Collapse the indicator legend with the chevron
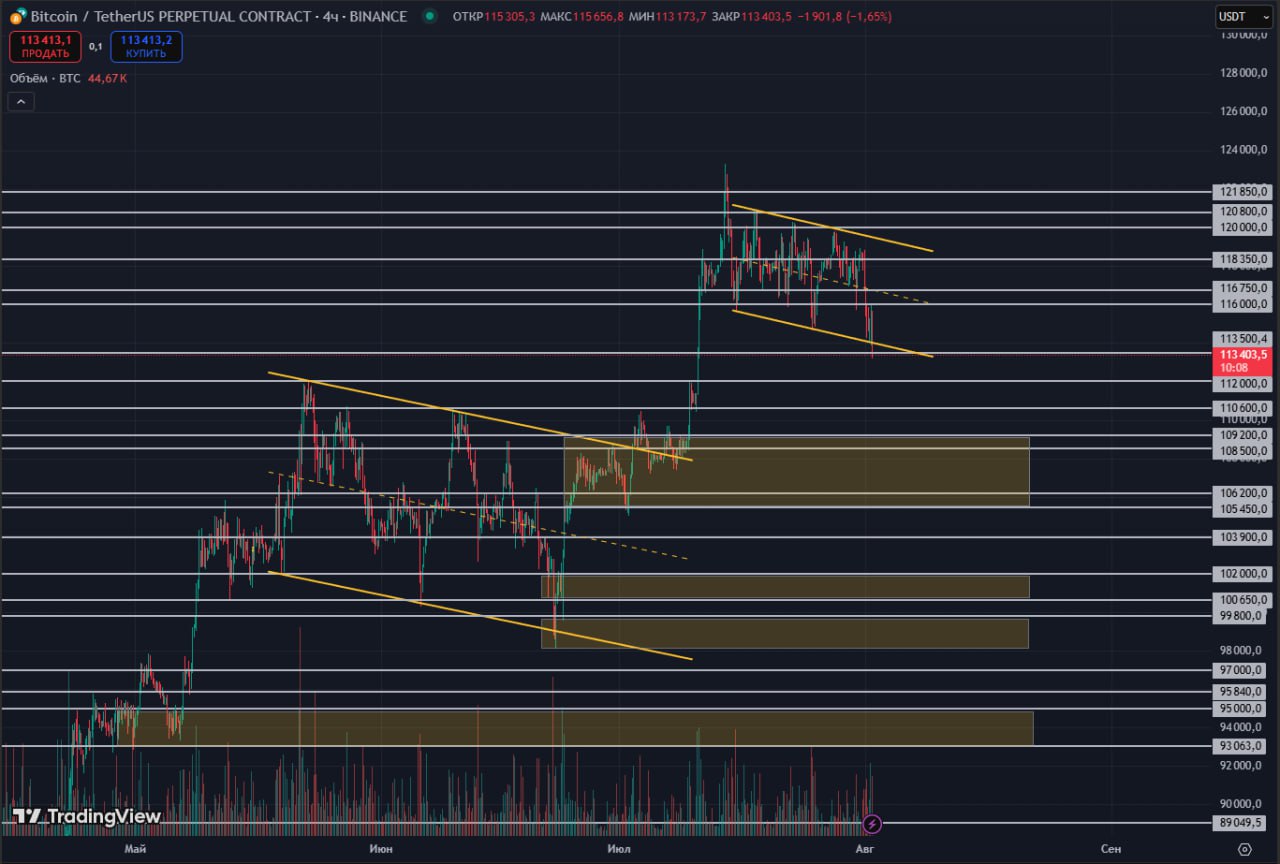 click(21, 101)
